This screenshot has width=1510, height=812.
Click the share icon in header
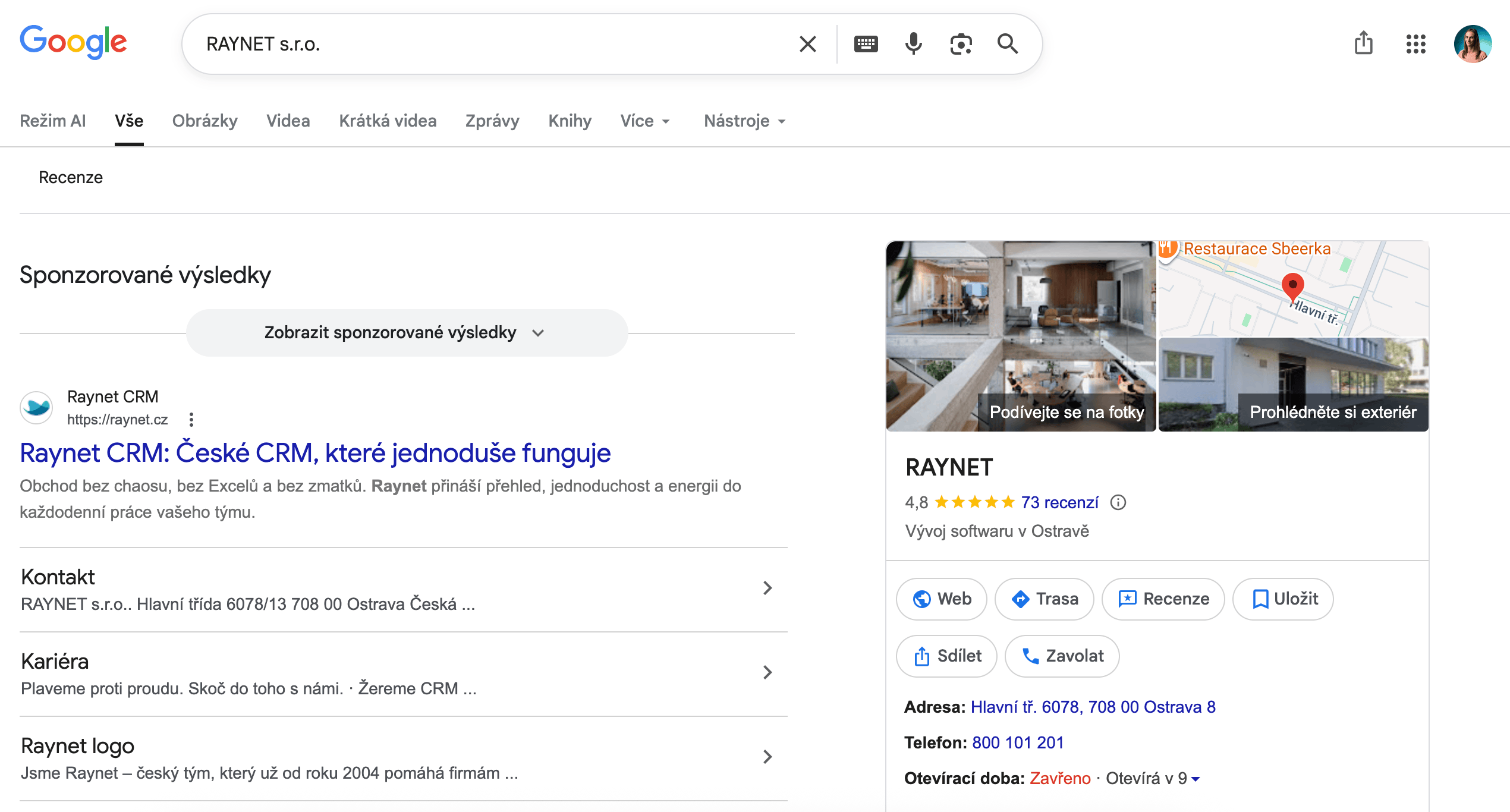(1363, 43)
